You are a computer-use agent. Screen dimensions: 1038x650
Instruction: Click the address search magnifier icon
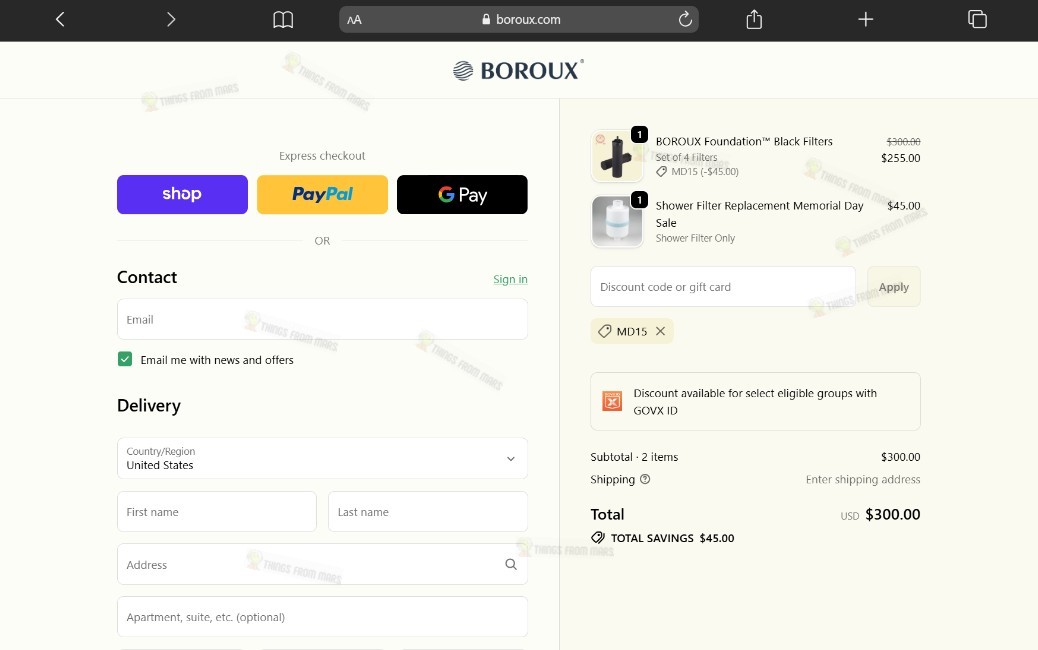pos(511,564)
